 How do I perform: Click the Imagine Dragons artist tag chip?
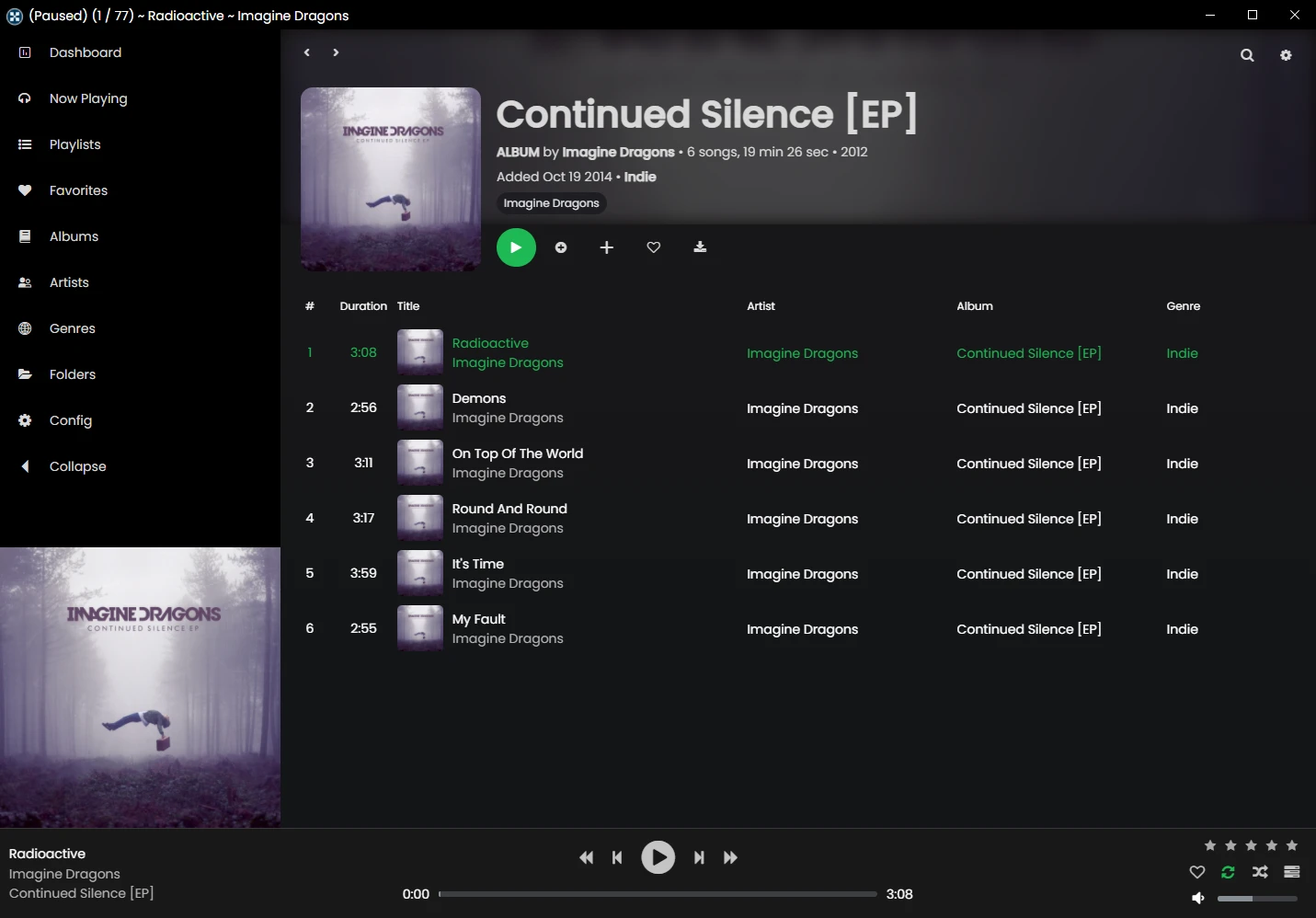tap(551, 203)
